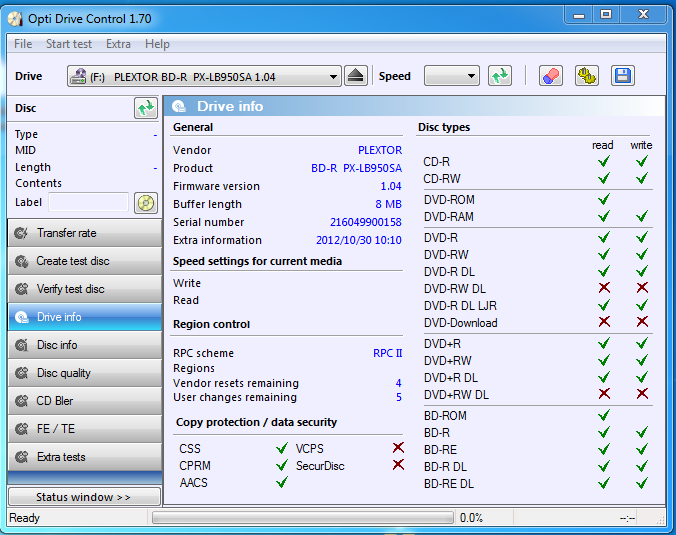This screenshot has width=676, height=535.
Task: Click the Label input field
Action: click(x=88, y=202)
